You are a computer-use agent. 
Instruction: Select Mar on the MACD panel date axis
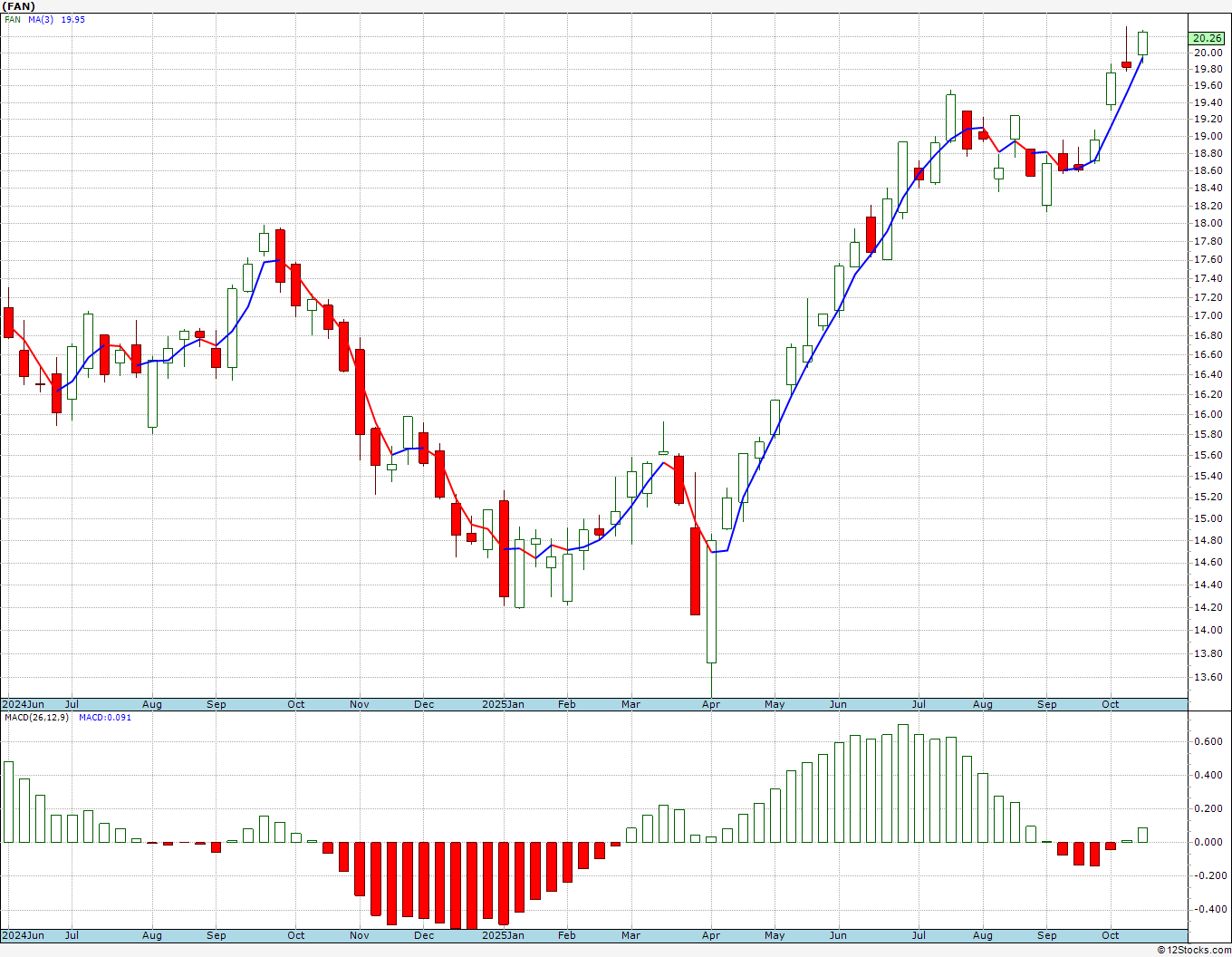630,935
